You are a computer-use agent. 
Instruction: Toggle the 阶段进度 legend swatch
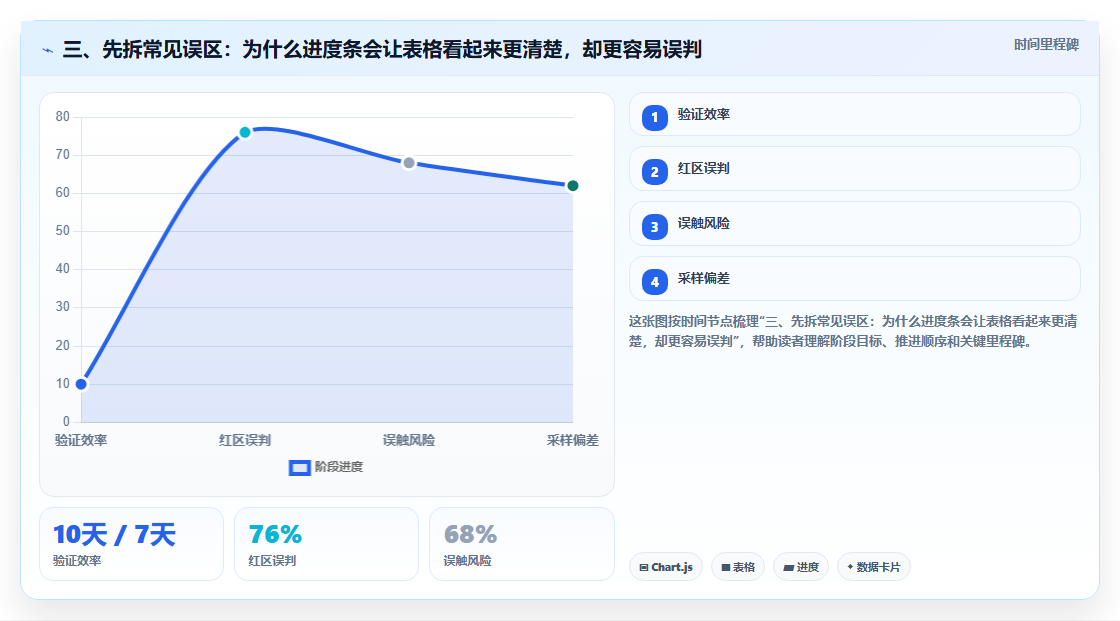coord(299,467)
